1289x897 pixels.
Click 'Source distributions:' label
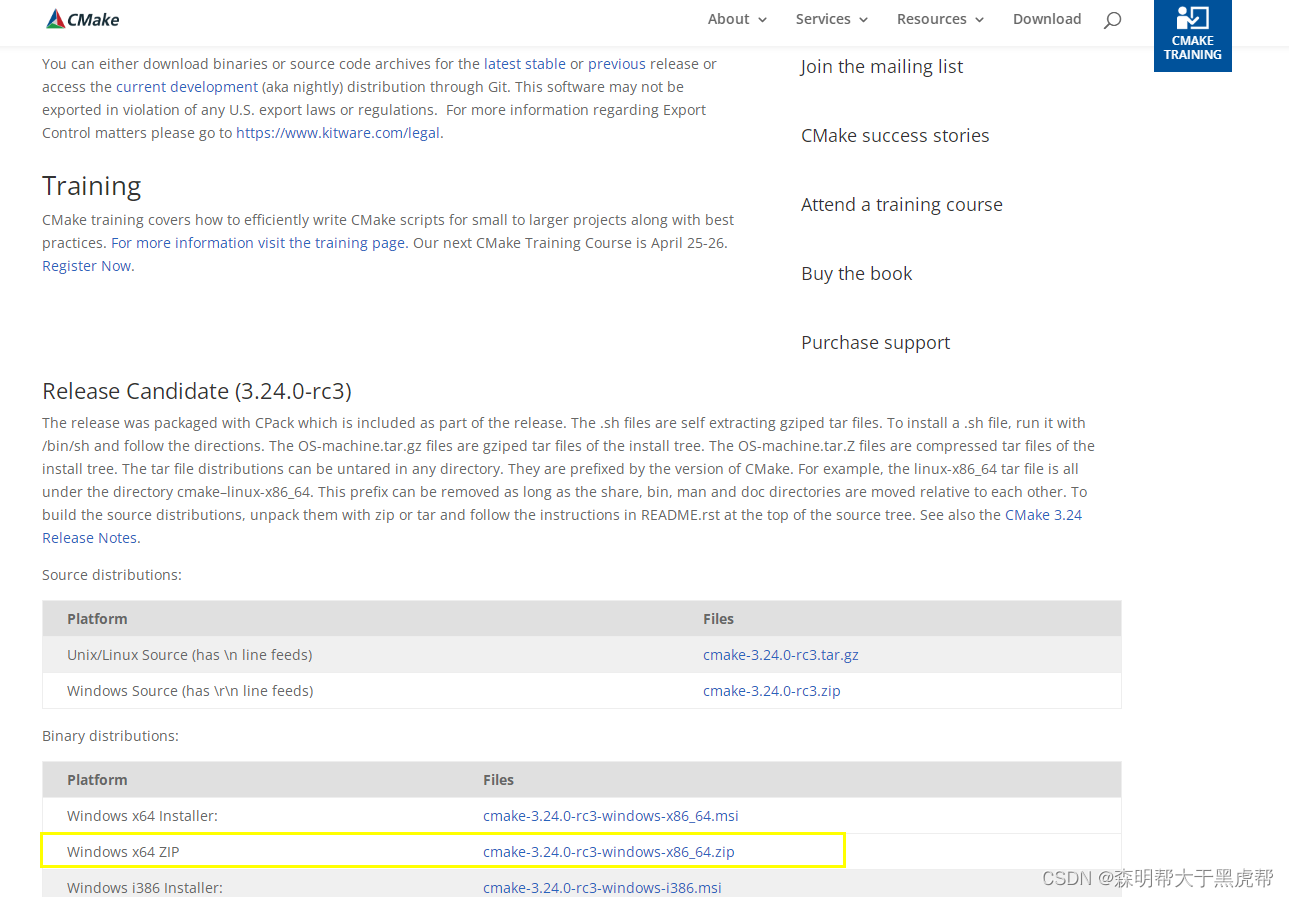112,575
